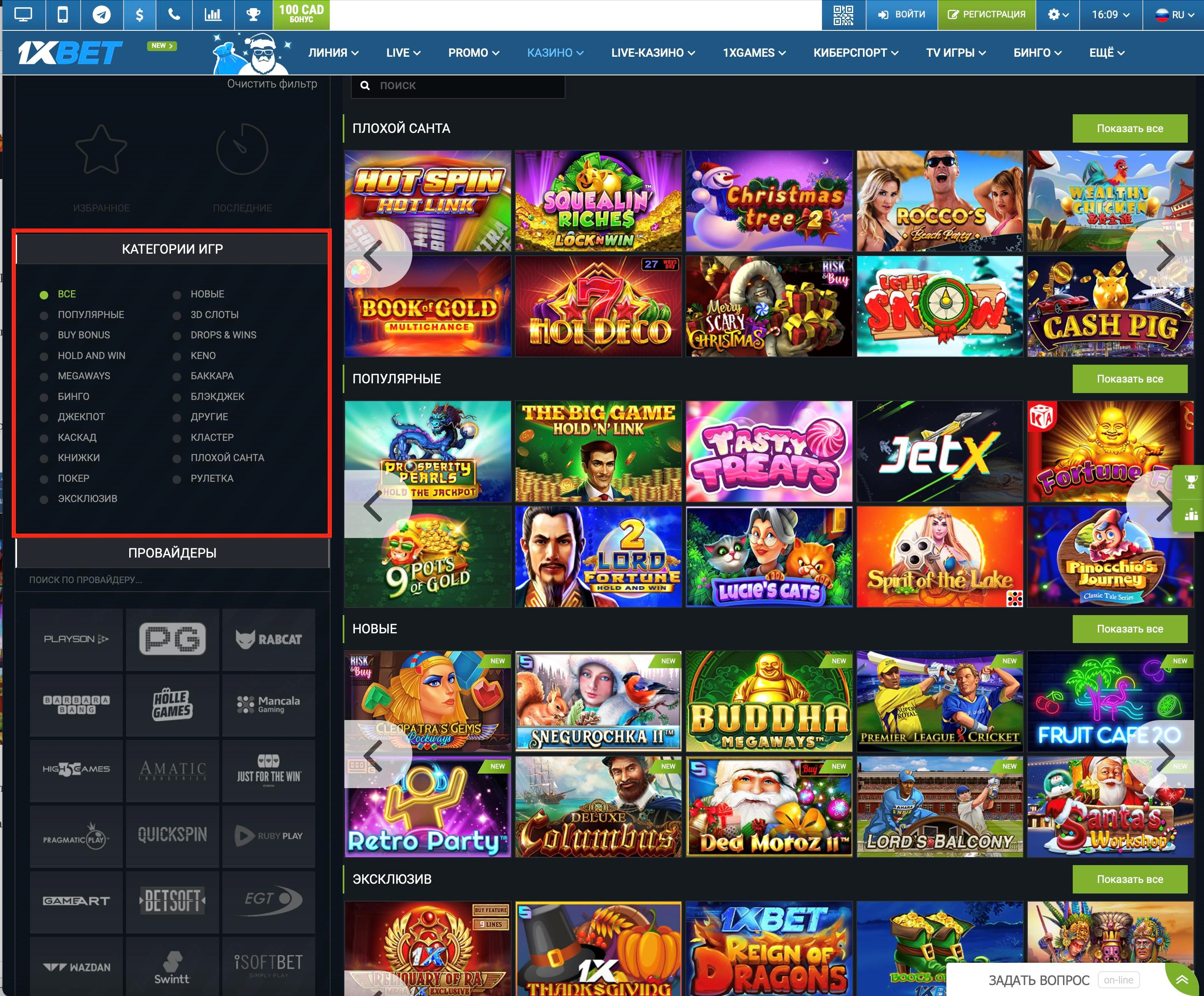Click the phone callback icon
Viewport: 1204px width, 996px height.
(174, 14)
